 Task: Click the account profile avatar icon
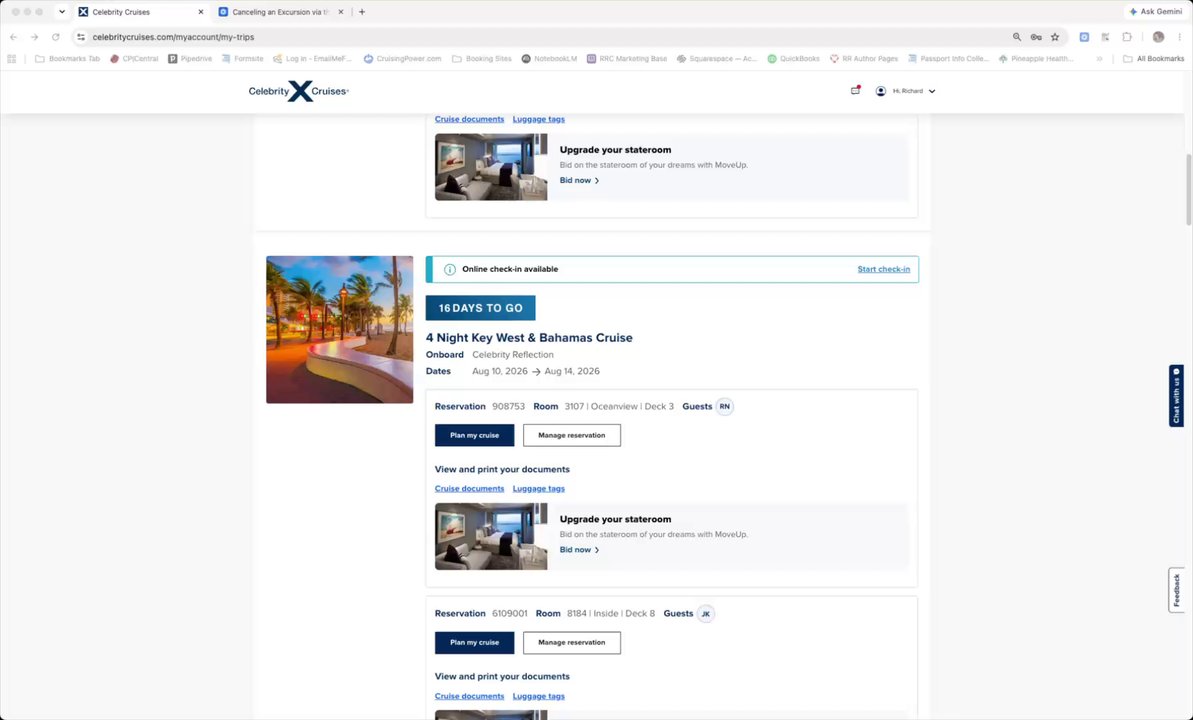[x=880, y=91]
